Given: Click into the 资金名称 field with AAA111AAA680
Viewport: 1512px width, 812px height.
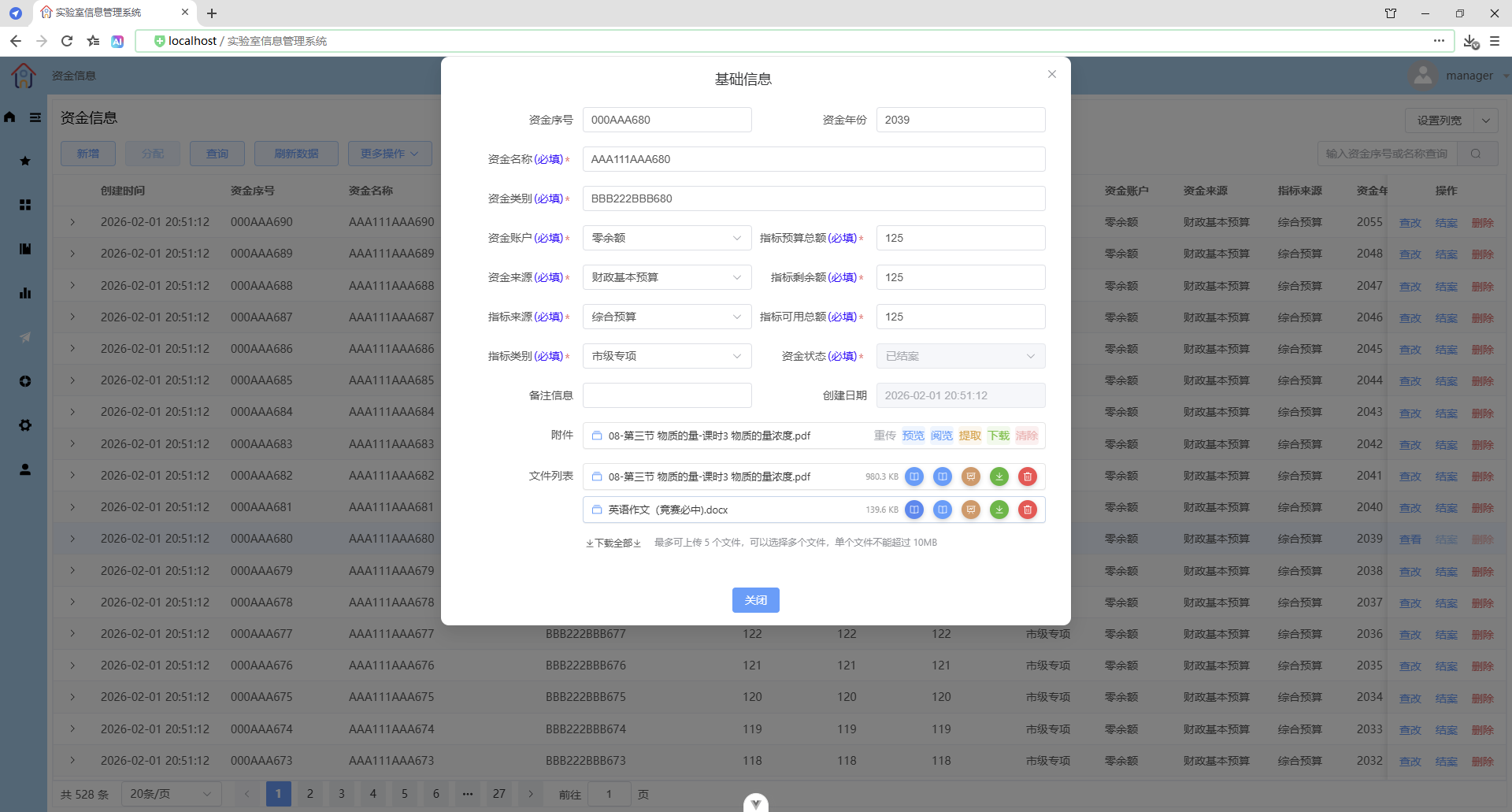Looking at the screenshot, I should [x=814, y=159].
